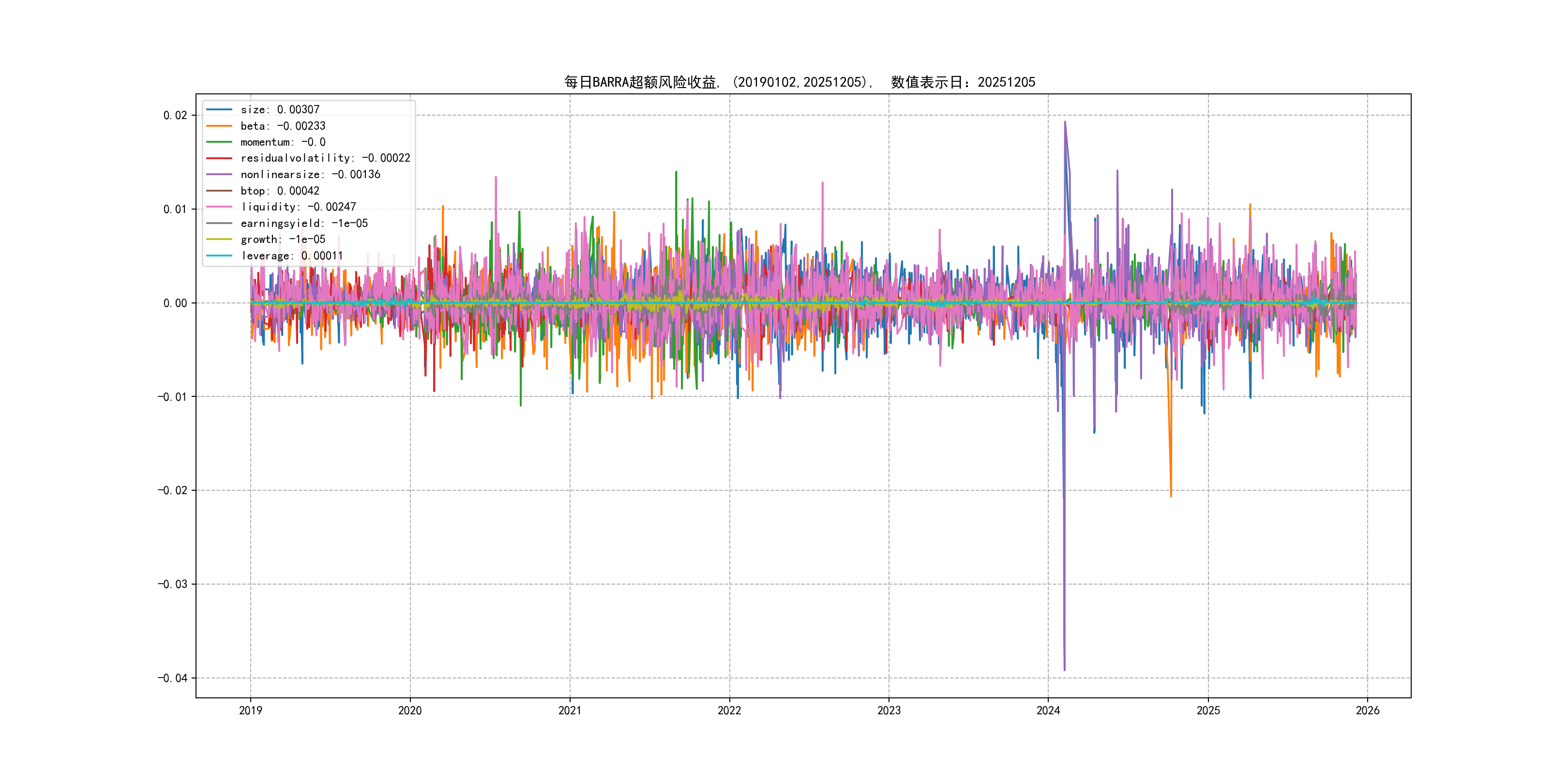Click the green momentum legend line swatch
1568x784 pixels.
pyautogui.click(x=219, y=142)
